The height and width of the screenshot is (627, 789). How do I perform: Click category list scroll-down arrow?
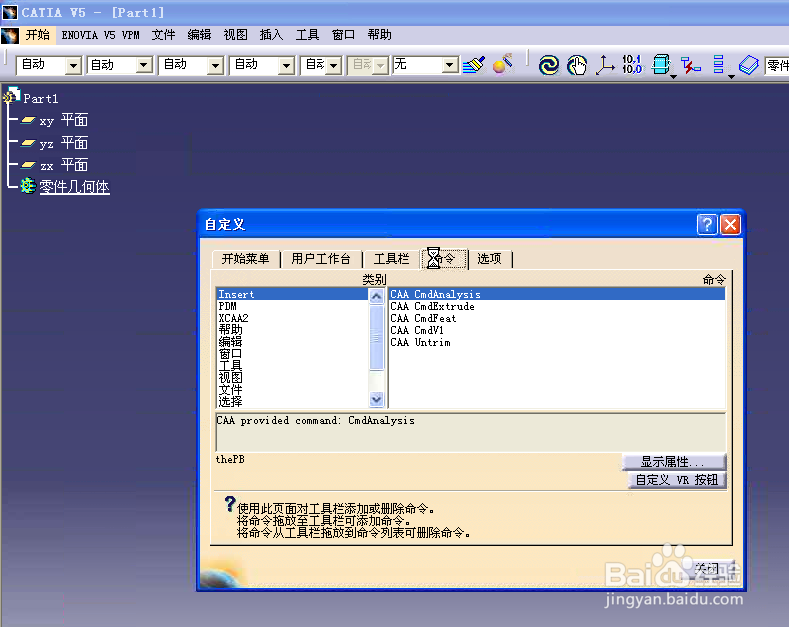point(376,400)
